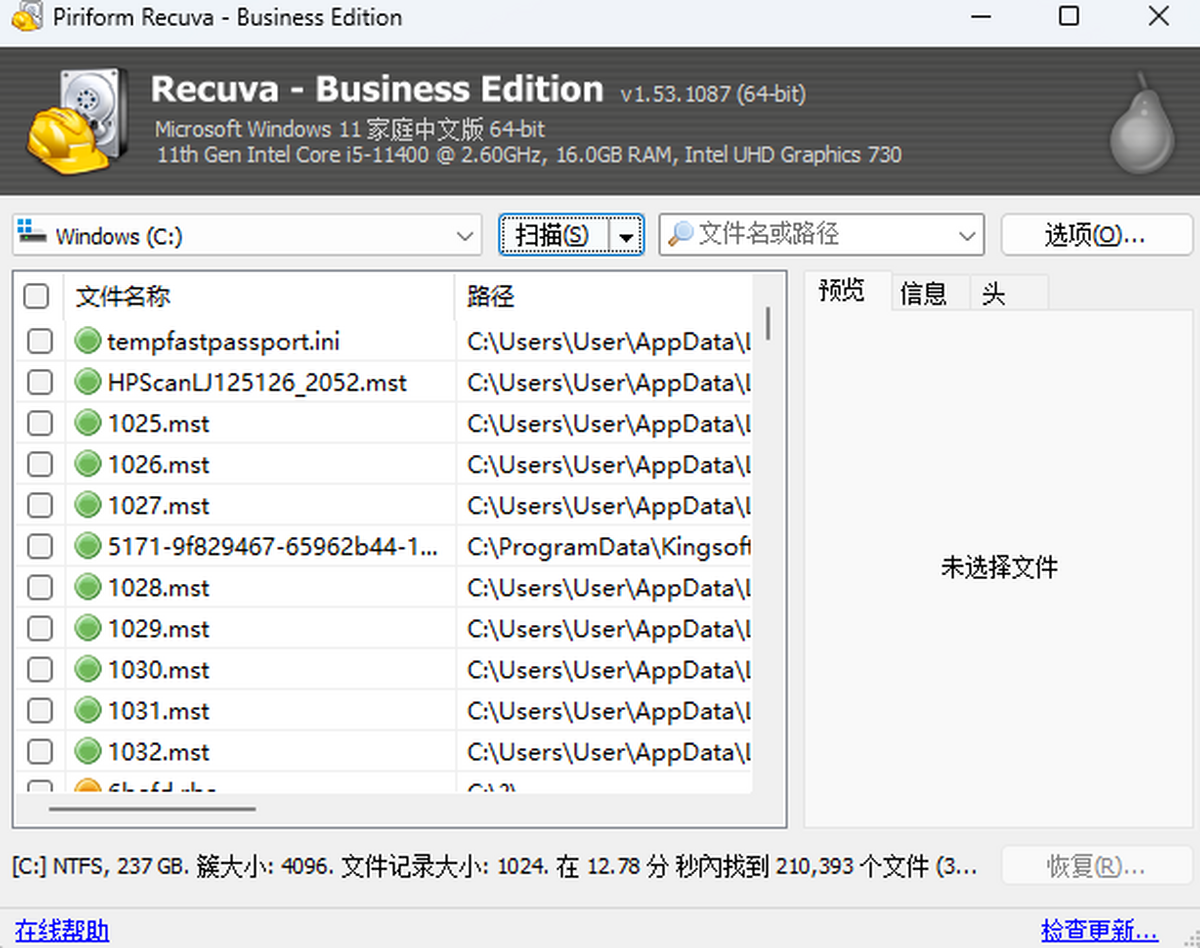The height and width of the screenshot is (948, 1200).
Task: Click the green status dot beside 5171-9f829467 file
Action: pos(88,546)
